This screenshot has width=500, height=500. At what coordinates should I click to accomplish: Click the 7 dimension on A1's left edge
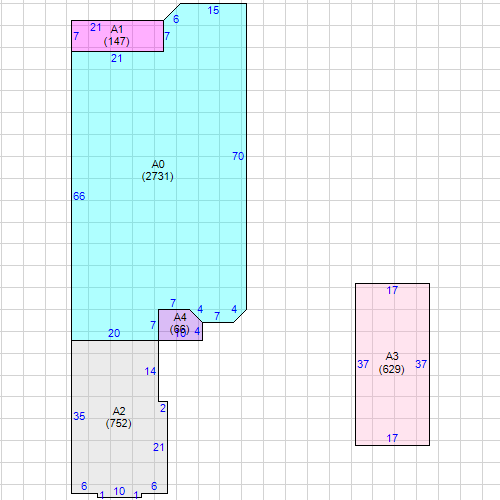tap(76, 36)
